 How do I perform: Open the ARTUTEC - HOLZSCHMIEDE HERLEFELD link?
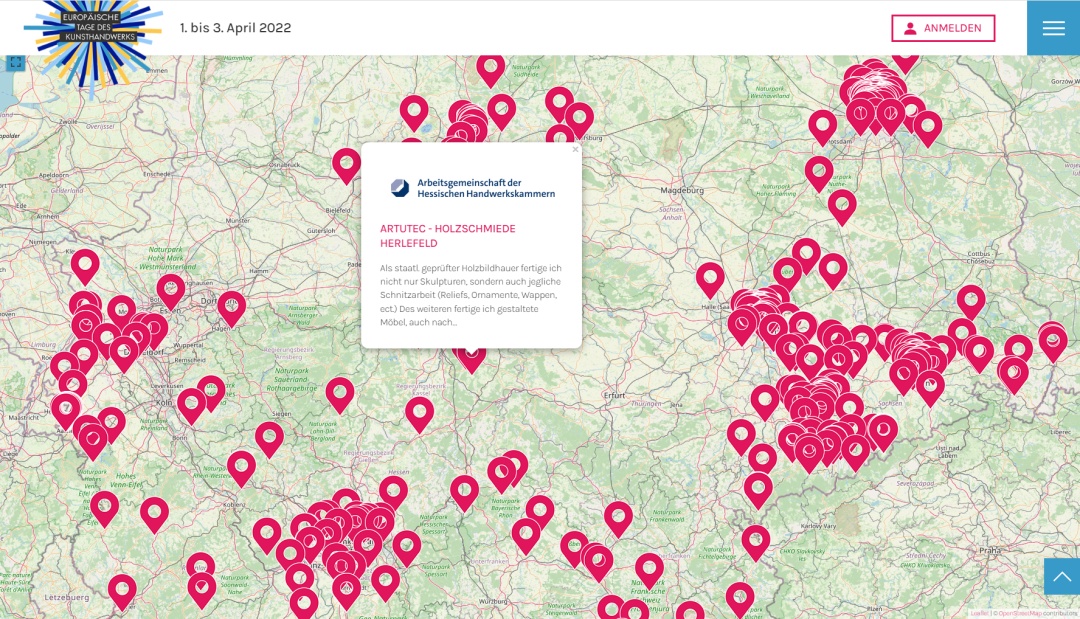448,235
